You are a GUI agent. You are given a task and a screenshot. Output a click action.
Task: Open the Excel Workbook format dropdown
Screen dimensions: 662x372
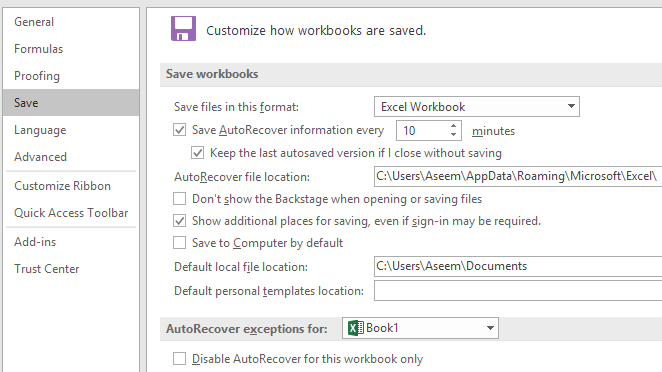tap(477, 106)
